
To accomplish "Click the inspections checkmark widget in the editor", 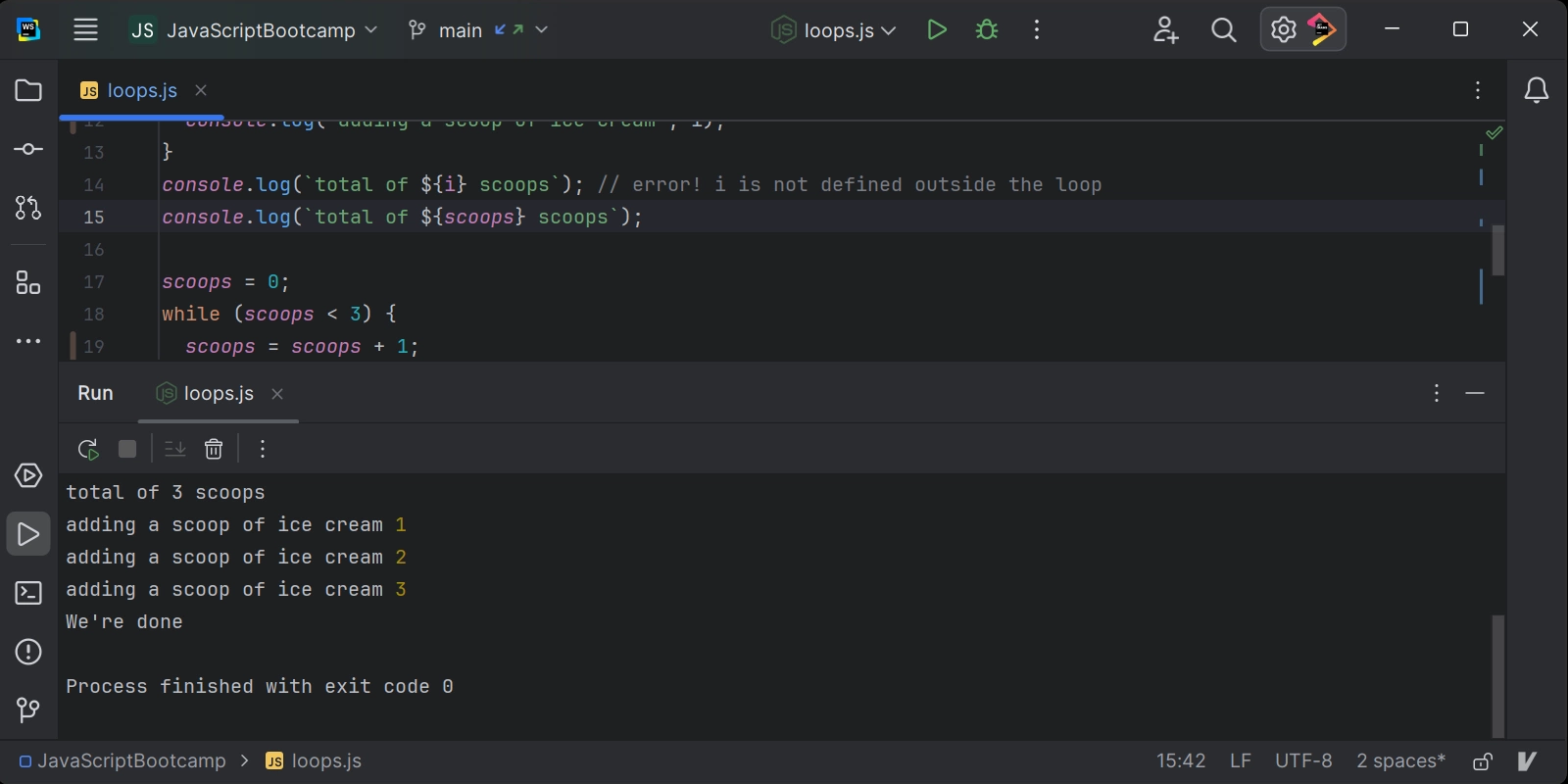I will pos(1494,132).
